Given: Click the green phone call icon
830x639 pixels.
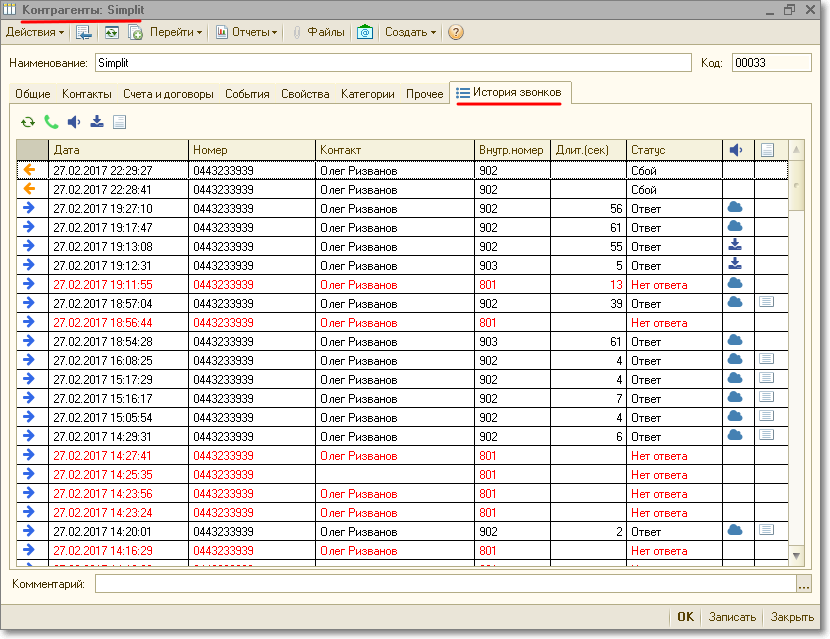Looking at the screenshot, I should tap(51, 122).
